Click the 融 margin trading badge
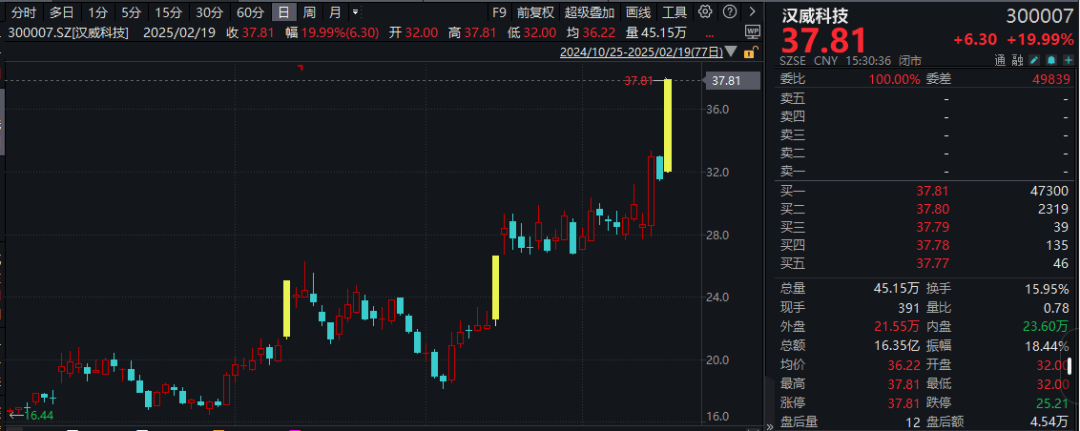The image size is (1080, 431). click(1017, 61)
